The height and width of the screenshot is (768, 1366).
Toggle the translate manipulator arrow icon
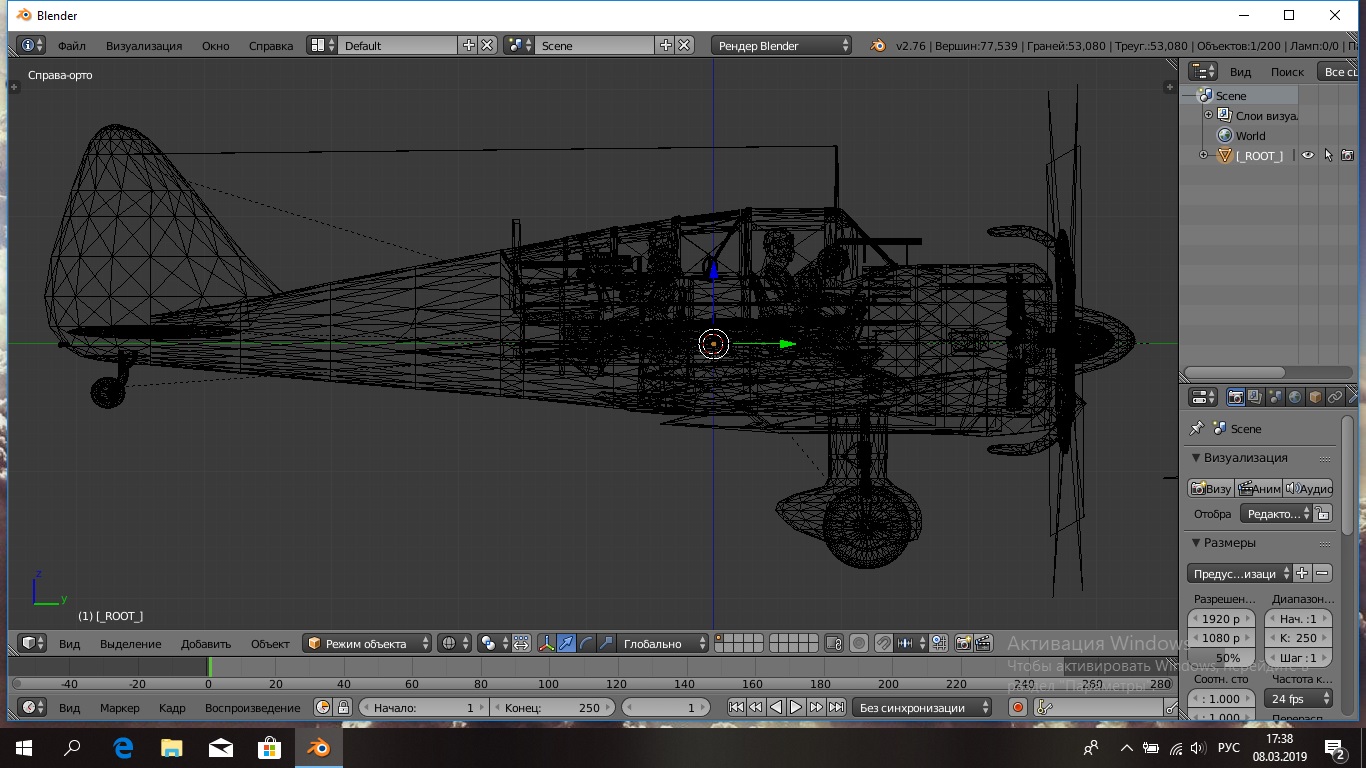click(567, 644)
